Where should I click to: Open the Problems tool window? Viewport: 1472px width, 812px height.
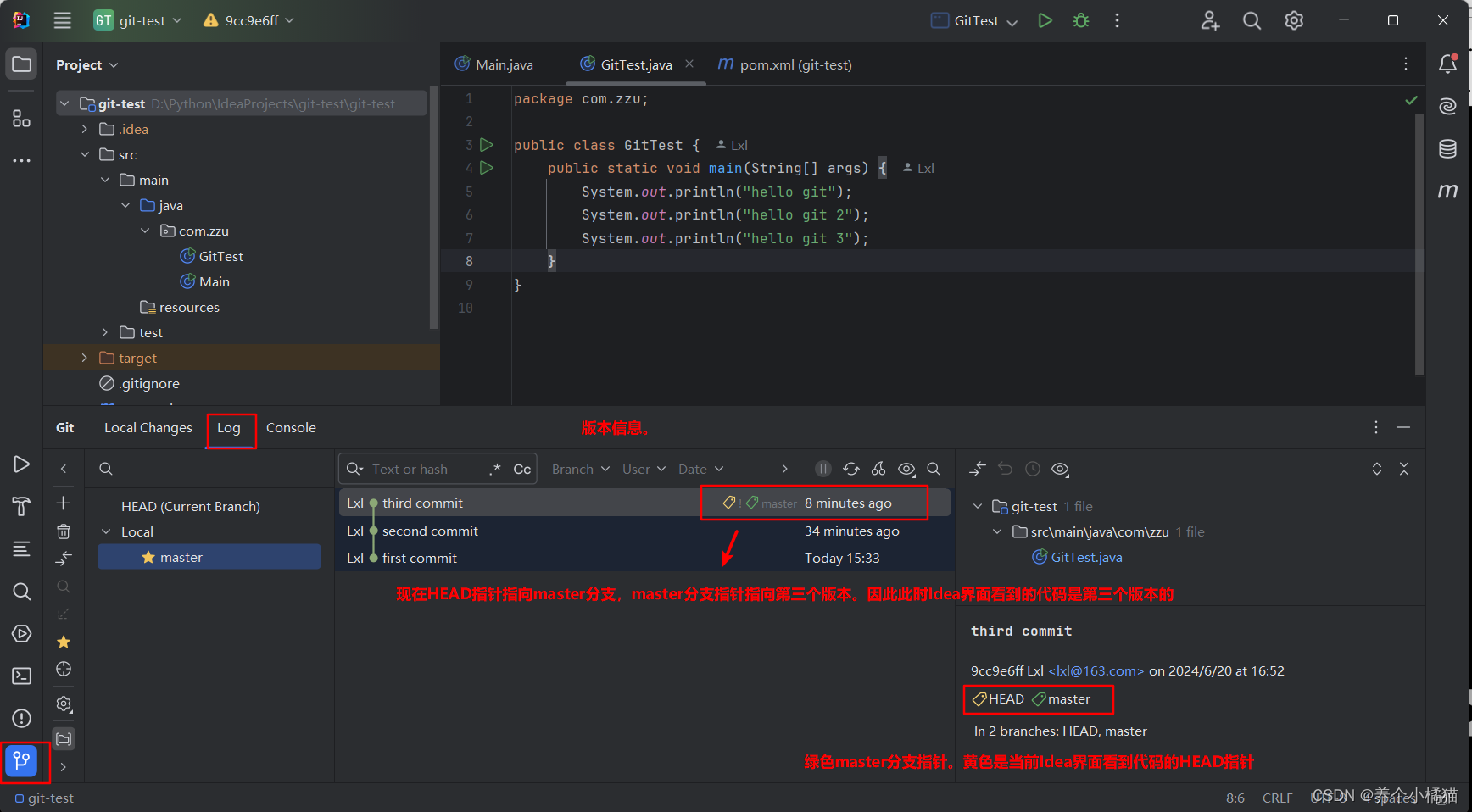21,718
